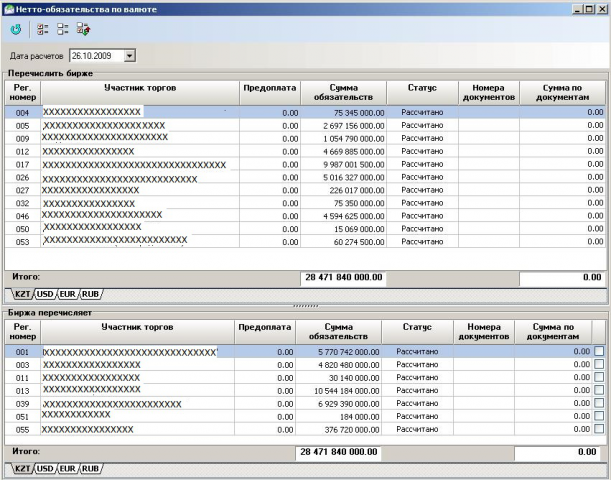Click amount 9 987 001 500.00 in row 017
This screenshot has width=611, height=480.
click(353, 164)
